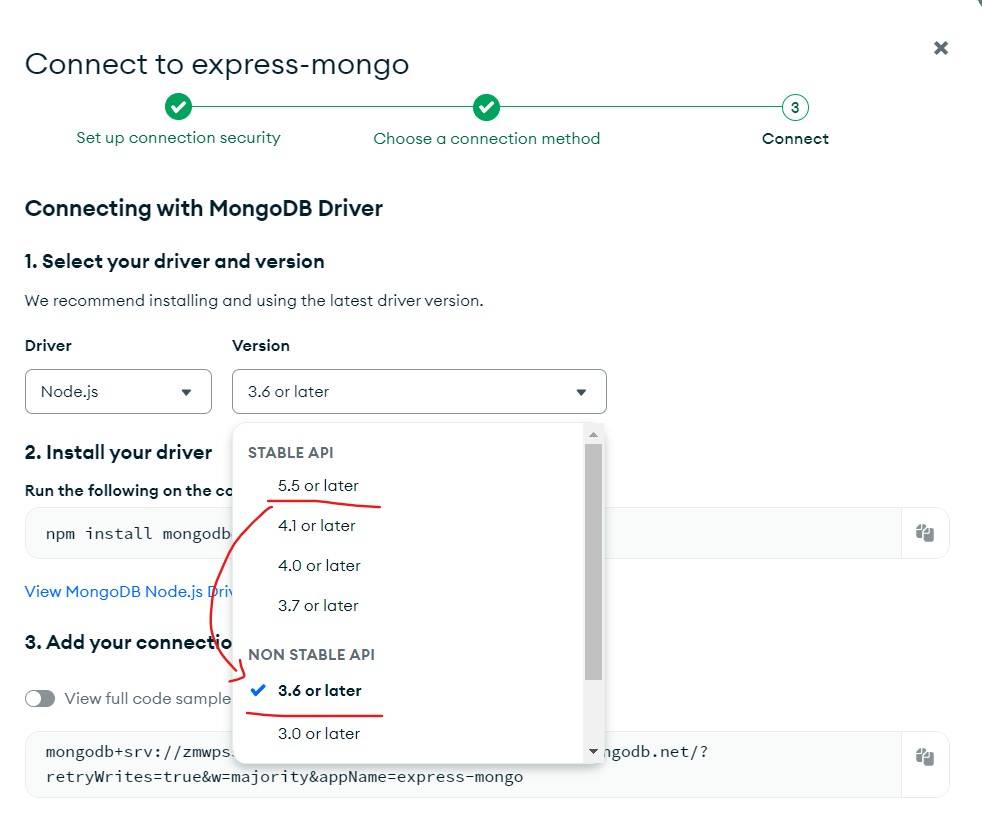
Task: Click the Select your driver and version heading
Action: (175, 261)
